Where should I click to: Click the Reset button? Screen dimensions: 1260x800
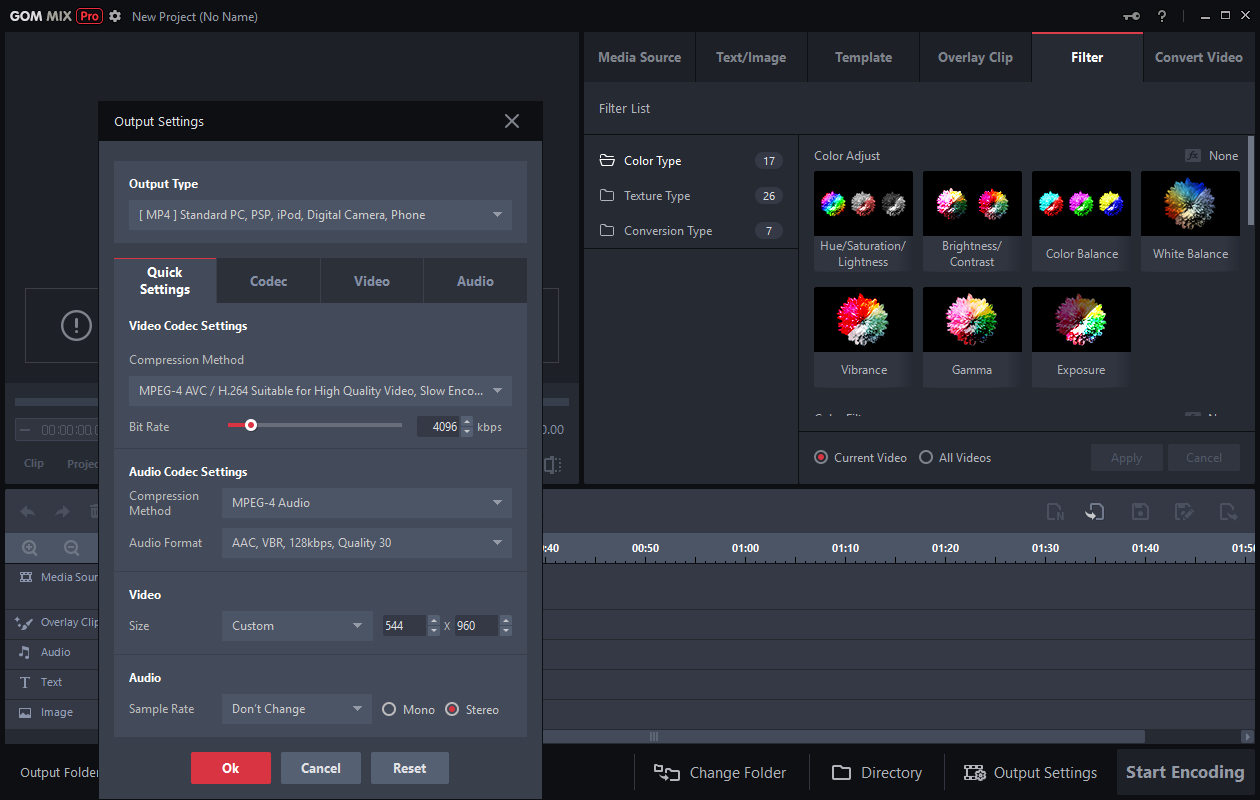coord(410,768)
